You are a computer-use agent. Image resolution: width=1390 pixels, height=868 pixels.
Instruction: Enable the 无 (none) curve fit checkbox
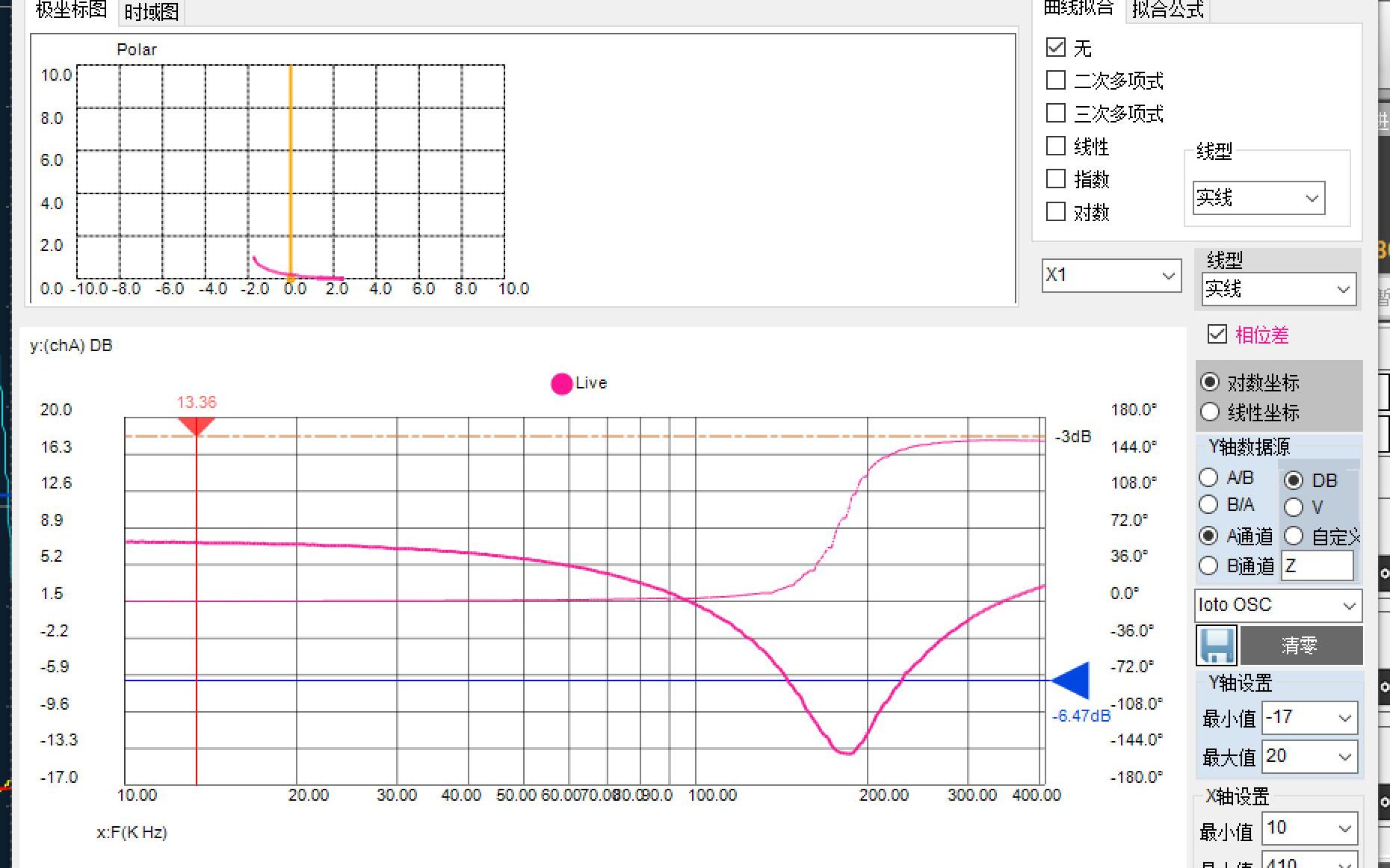click(1056, 47)
